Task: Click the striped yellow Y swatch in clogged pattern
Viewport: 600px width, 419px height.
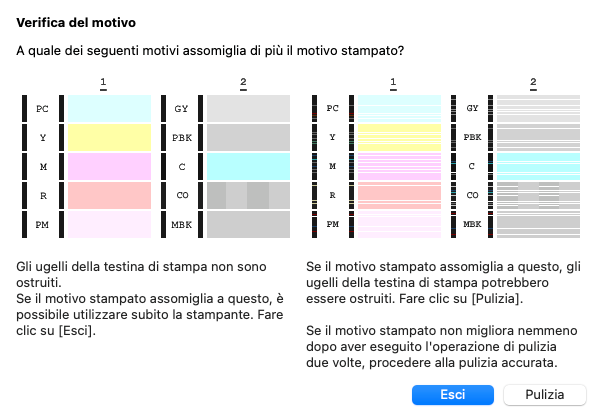Action: (x=398, y=136)
